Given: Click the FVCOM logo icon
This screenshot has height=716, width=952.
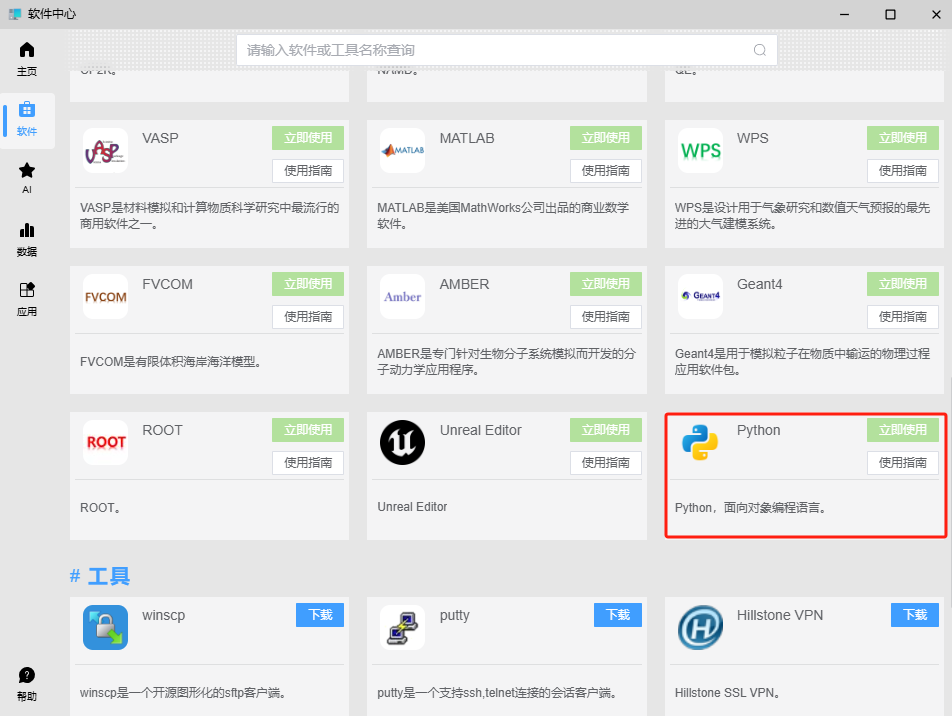Looking at the screenshot, I should point(106,296).
